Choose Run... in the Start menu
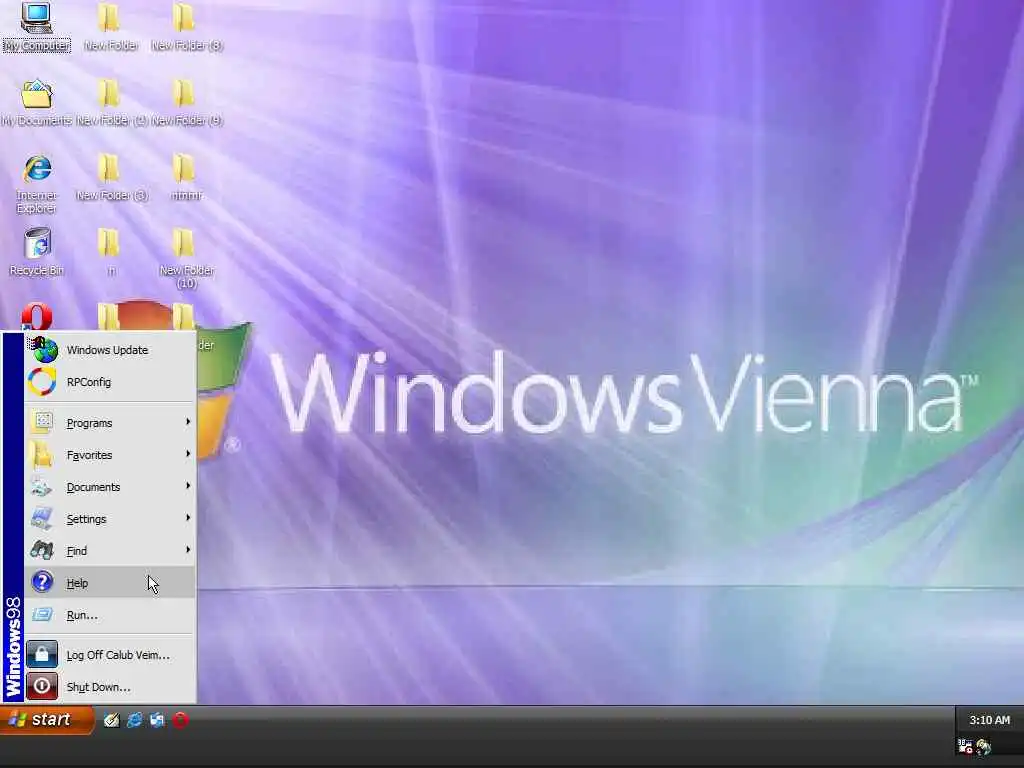Image resolution: width=1024 pixels, height=768 pixels. [x=110, y=615]
